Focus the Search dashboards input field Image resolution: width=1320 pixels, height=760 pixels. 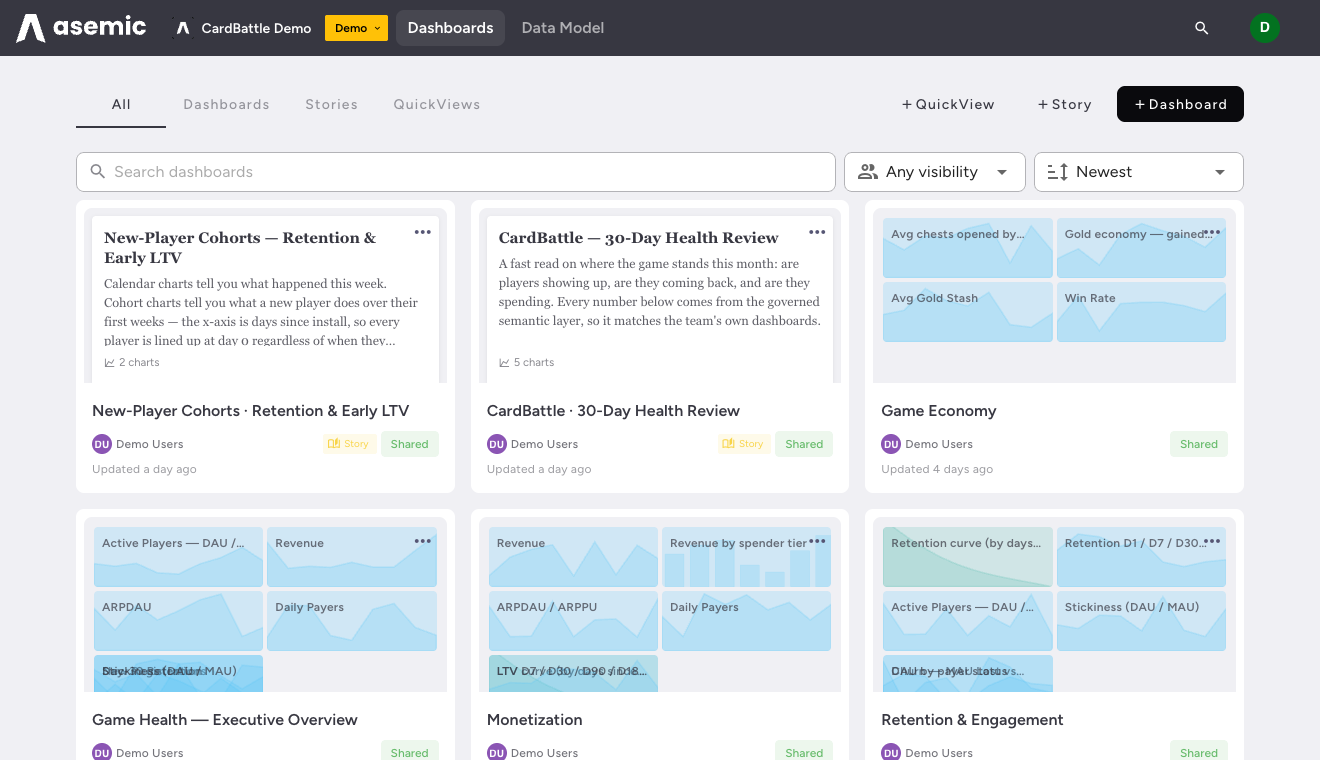(x=456, y=172)
